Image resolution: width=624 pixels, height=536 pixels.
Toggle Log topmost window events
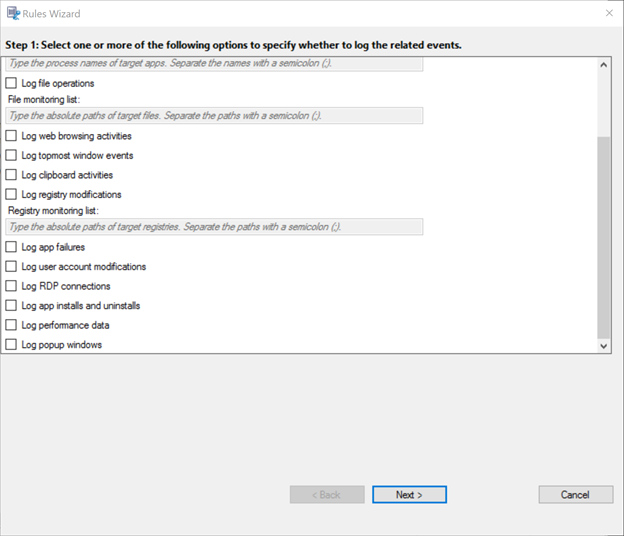pos(12,156)
